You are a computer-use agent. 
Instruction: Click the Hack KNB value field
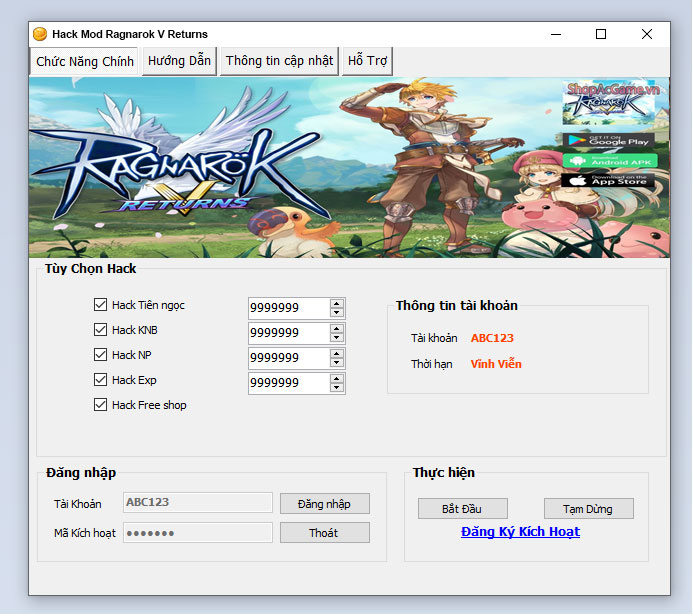(289, 333)
